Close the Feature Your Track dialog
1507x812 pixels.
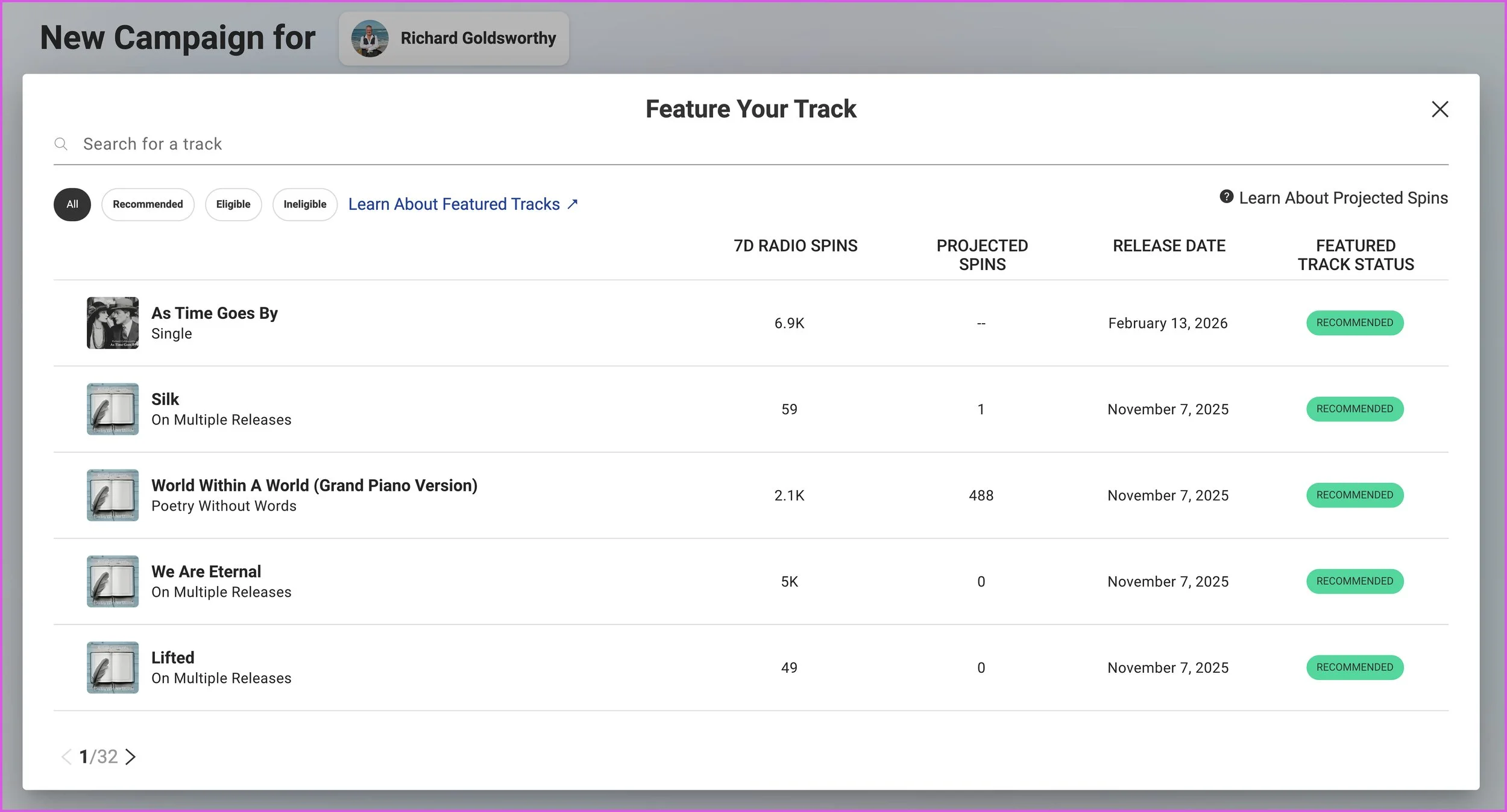(1439, 109)
